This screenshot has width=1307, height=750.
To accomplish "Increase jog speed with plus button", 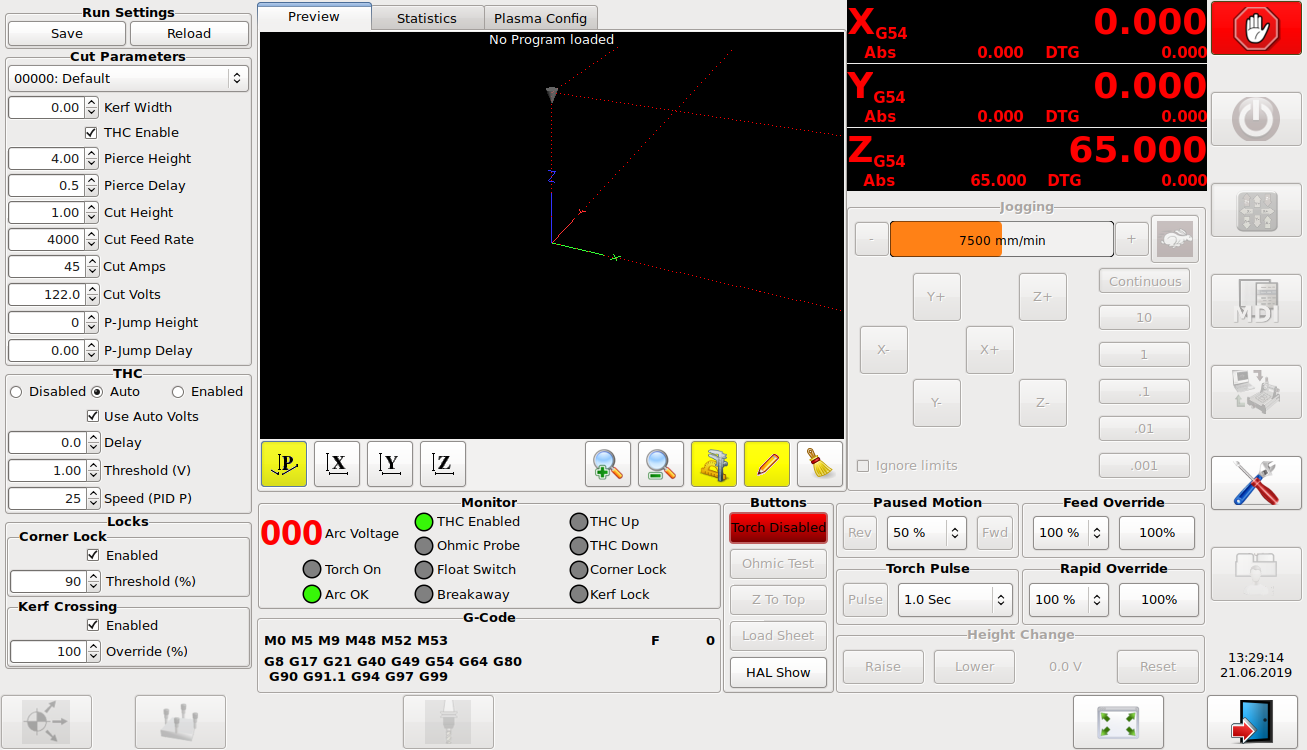I will coord(1131,239).
